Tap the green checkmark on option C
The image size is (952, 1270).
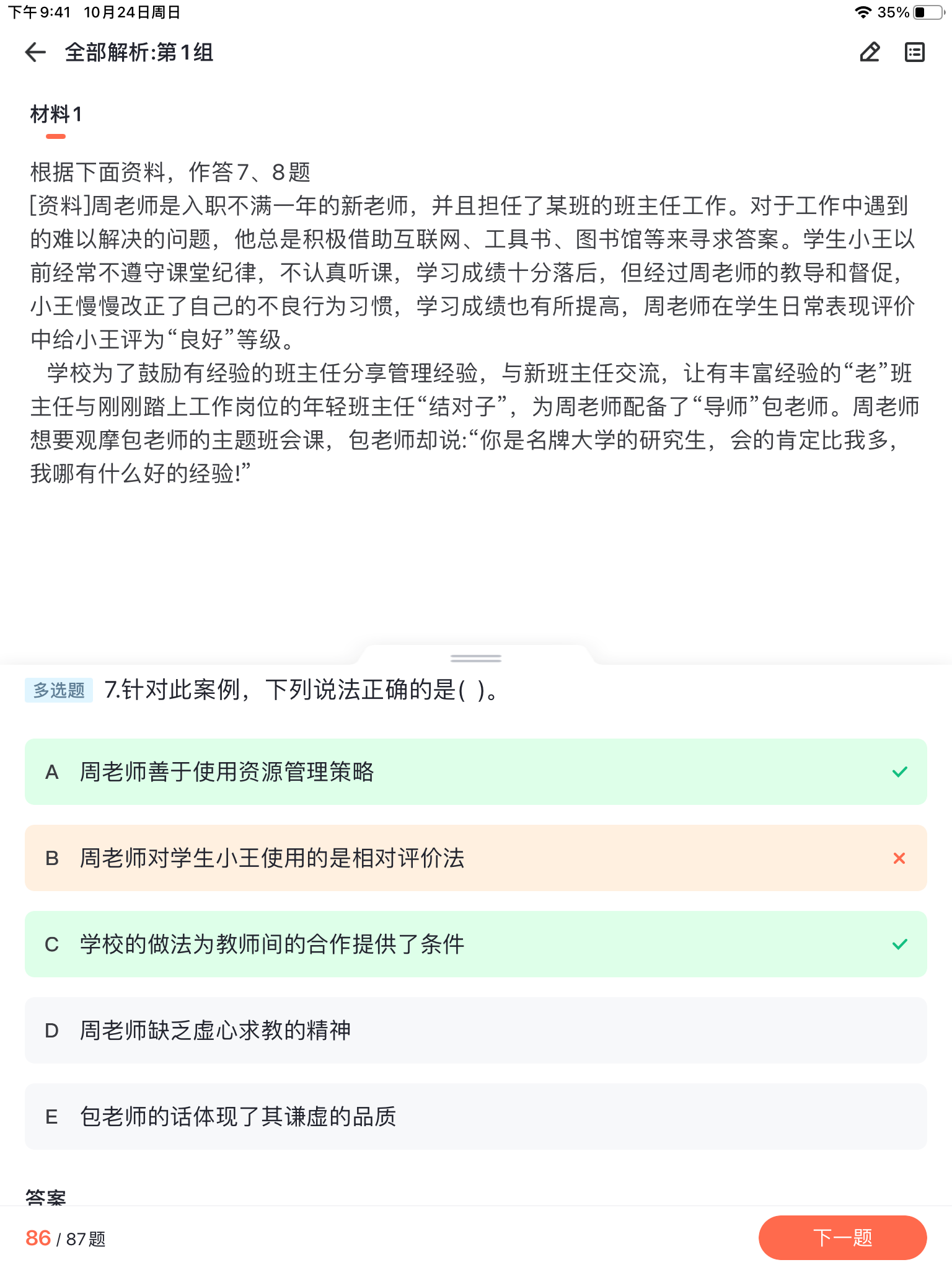[899, 944]
